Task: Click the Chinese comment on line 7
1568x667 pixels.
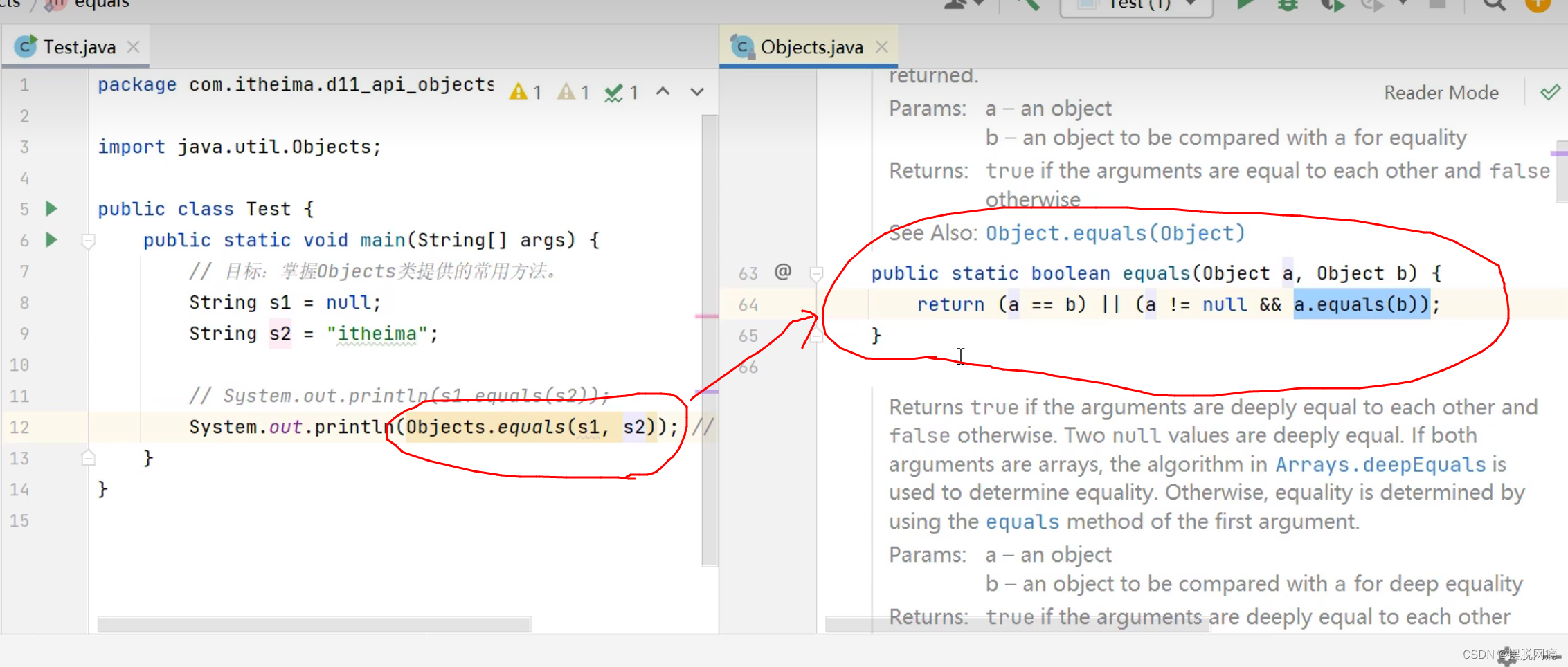Action: point(374,271)
